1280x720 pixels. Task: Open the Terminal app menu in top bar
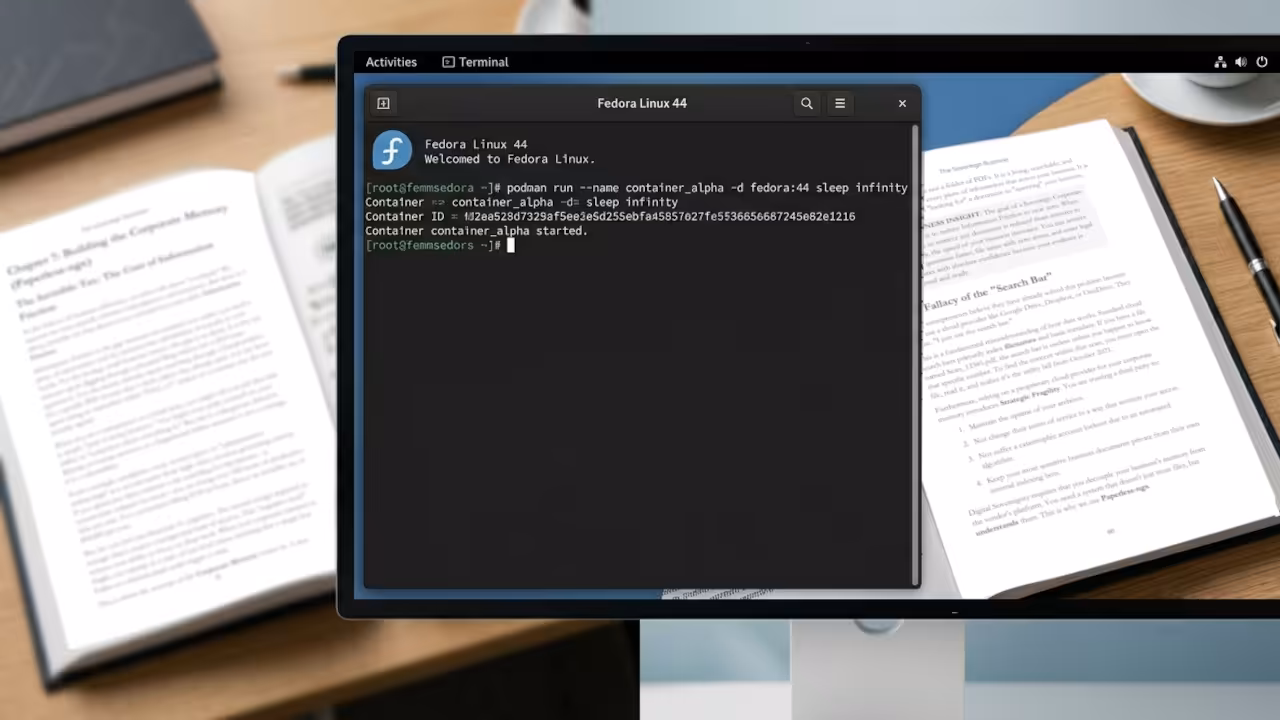[475, 62]
